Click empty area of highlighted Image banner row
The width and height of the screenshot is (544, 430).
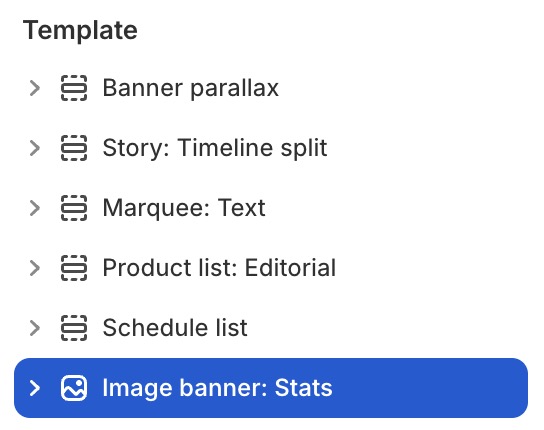[x=430, y=388]
